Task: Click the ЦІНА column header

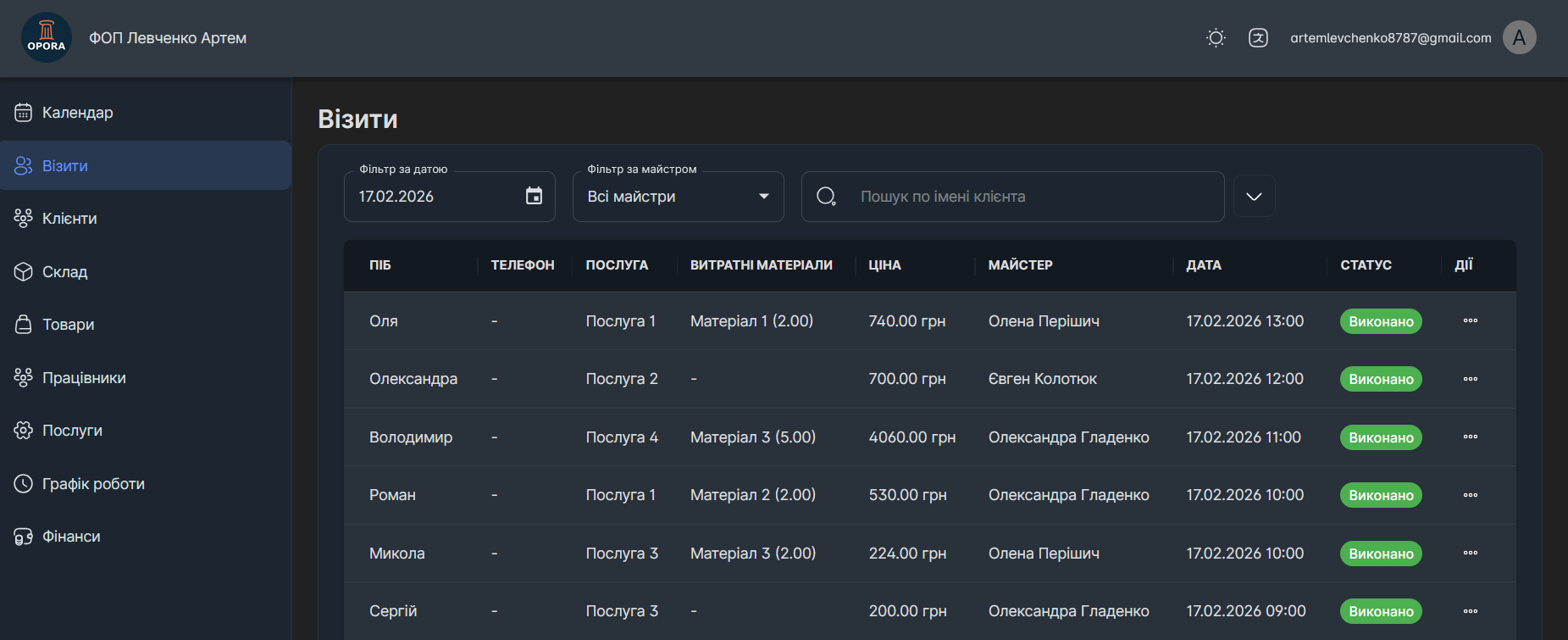Action: (x=884, y=265)
